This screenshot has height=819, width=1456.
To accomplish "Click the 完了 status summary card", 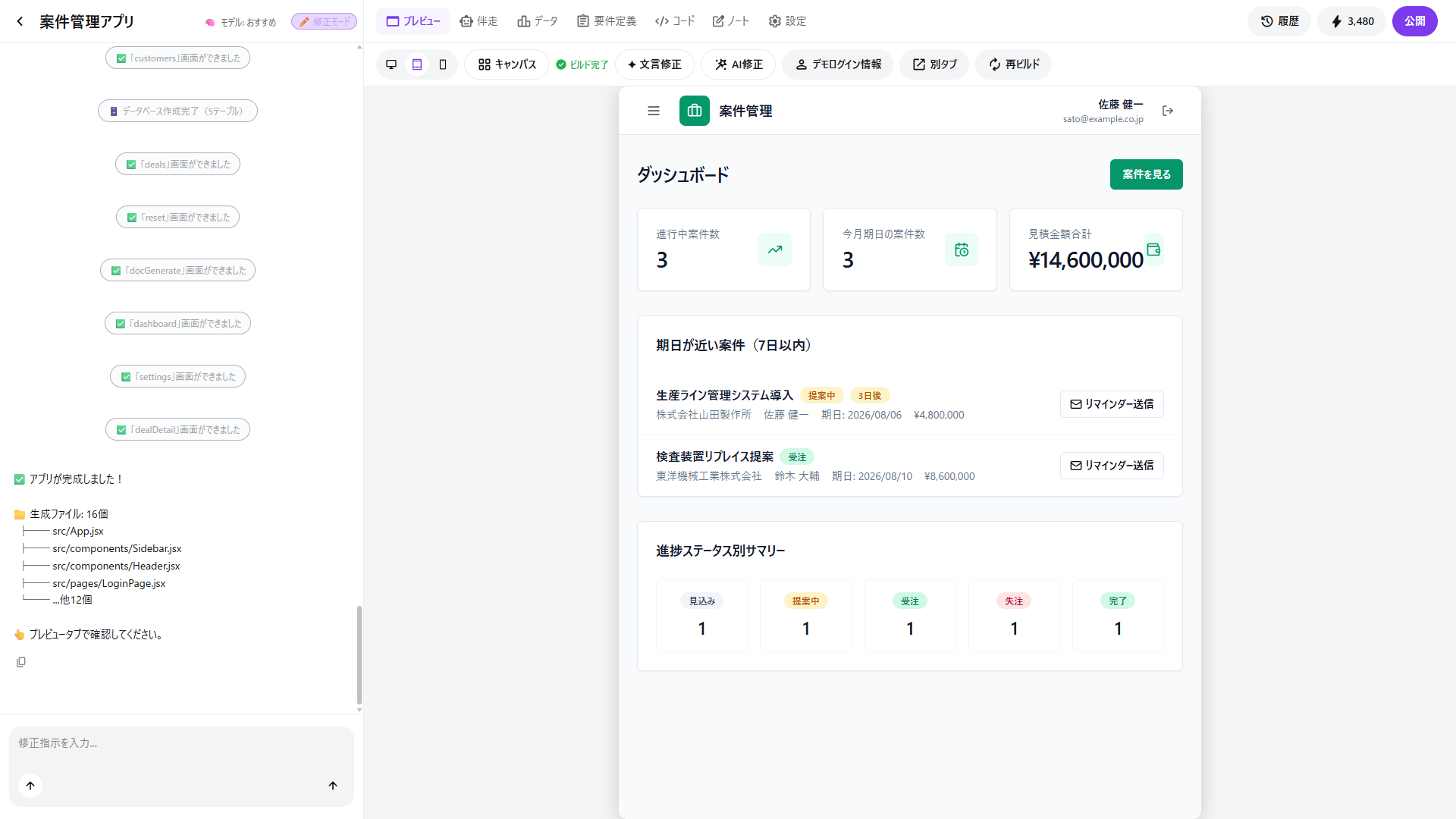I will pyautogui.click(x=1118, y=616).
